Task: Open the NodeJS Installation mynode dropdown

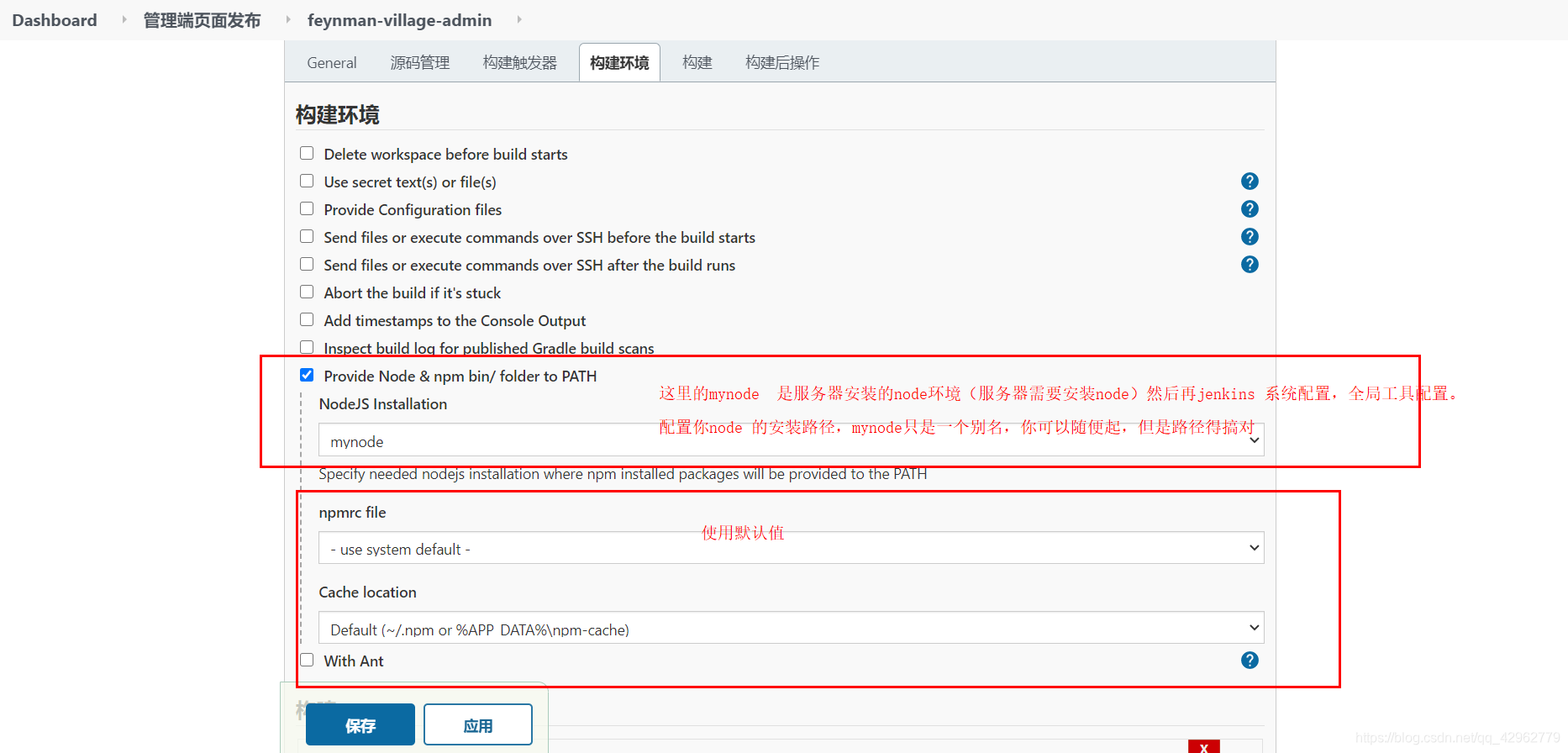Action: pos(791,440)
